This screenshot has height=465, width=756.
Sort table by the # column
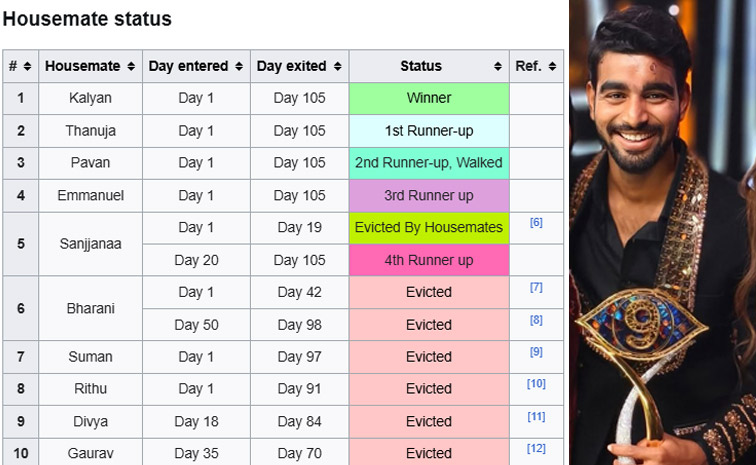click(x=27, y=66)
